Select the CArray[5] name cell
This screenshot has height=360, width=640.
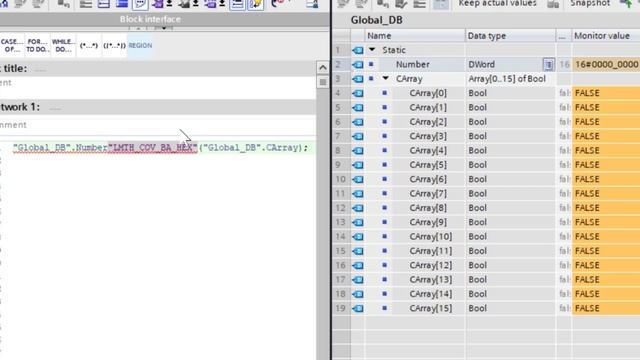pyautogui.click(x=428, y=164)
